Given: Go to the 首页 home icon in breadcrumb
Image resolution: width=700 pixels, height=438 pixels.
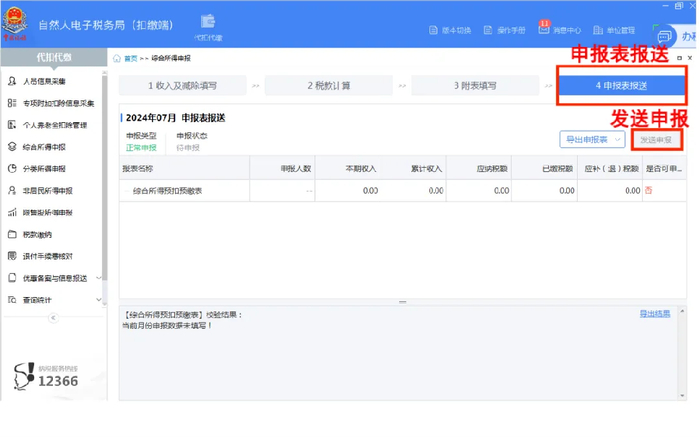Looking at the screenshot, I should (x=119, y=59).
